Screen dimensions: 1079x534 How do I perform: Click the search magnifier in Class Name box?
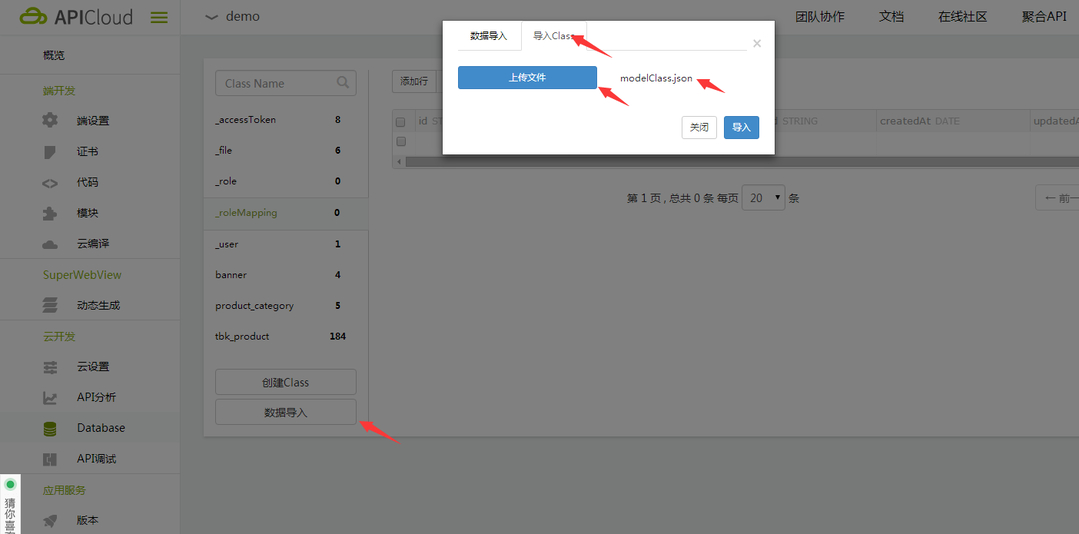click(x=343, y=83)
